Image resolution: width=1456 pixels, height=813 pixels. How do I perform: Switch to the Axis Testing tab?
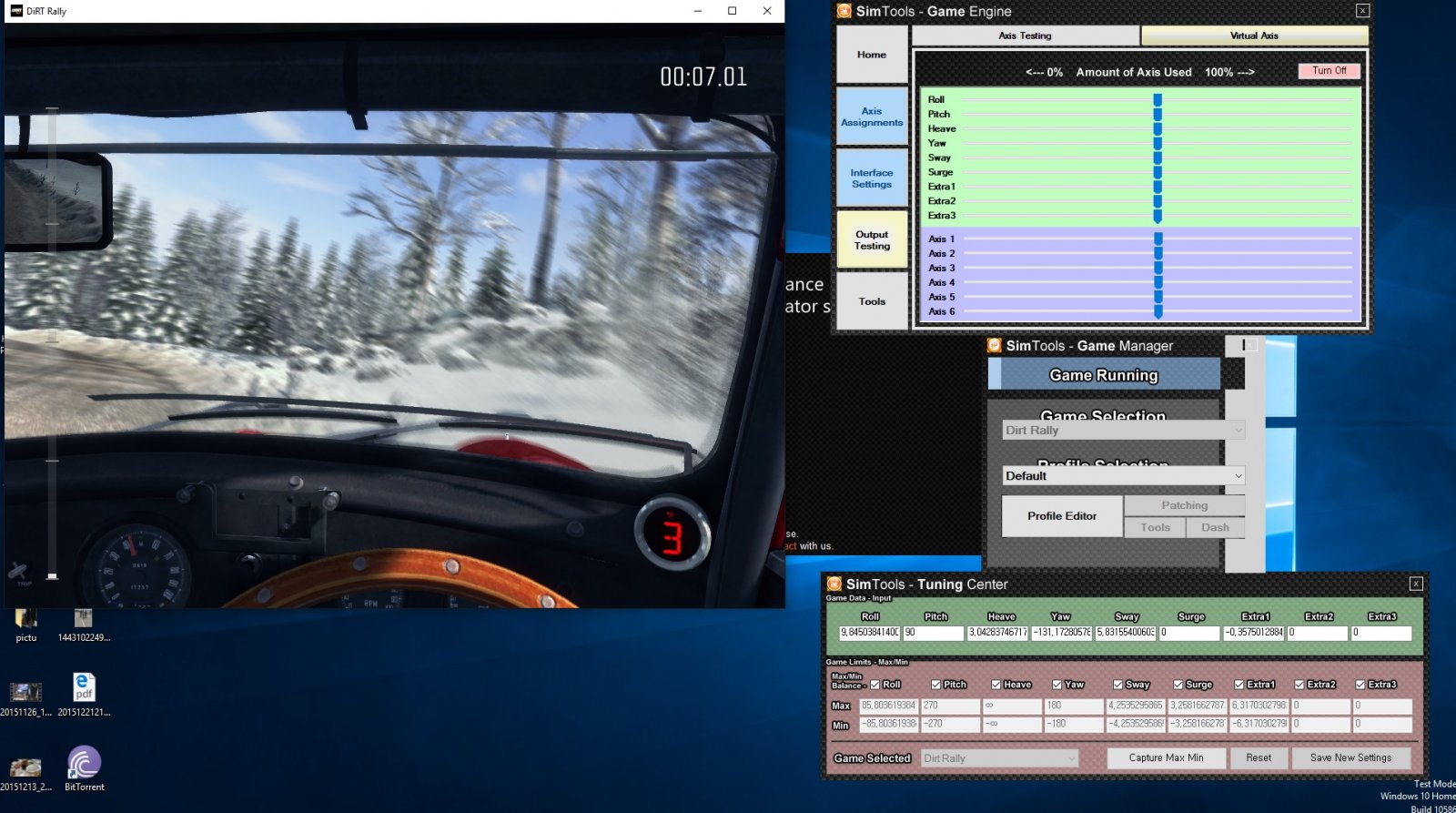pyautogui.click(x=1025, y=36)
